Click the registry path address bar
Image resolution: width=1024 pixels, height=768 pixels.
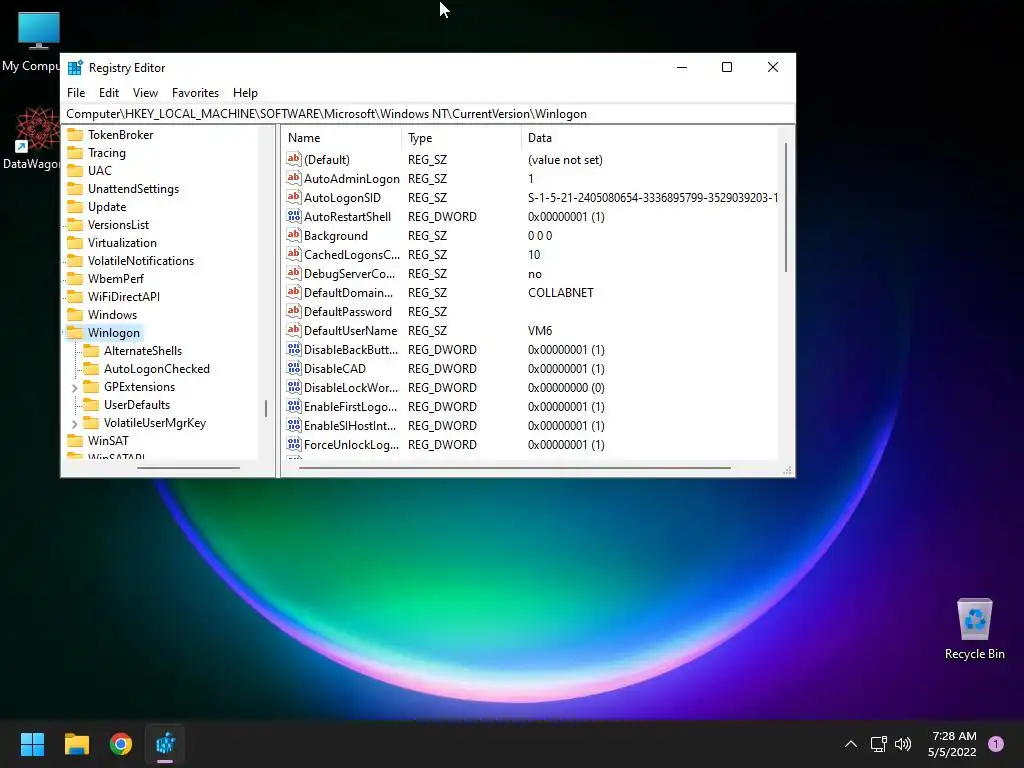point(428,114)
